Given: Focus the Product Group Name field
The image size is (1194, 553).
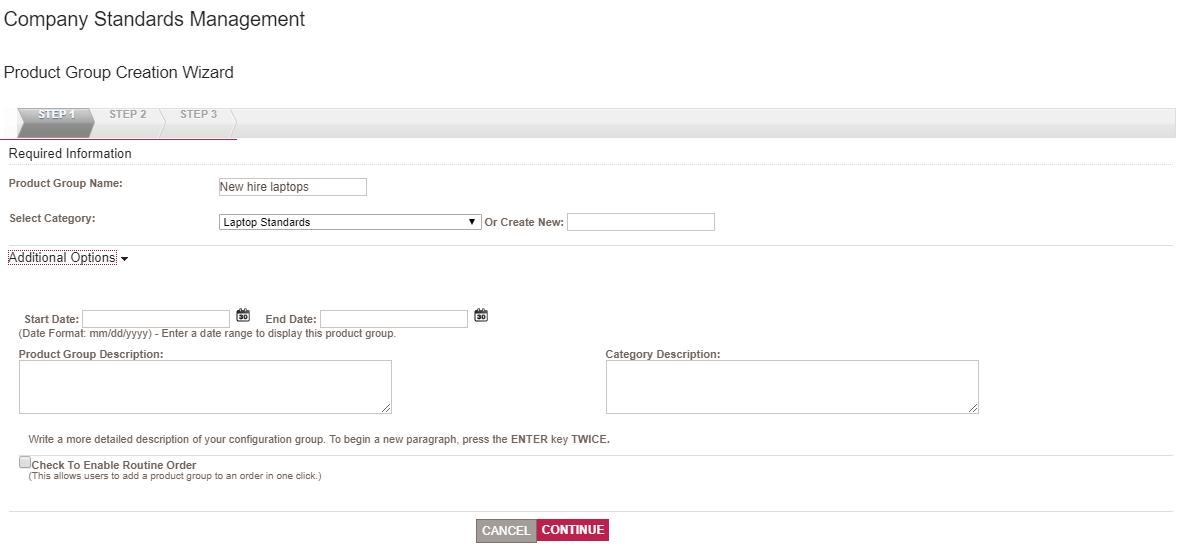Looking at the screenshot, I should coord(292,187).
